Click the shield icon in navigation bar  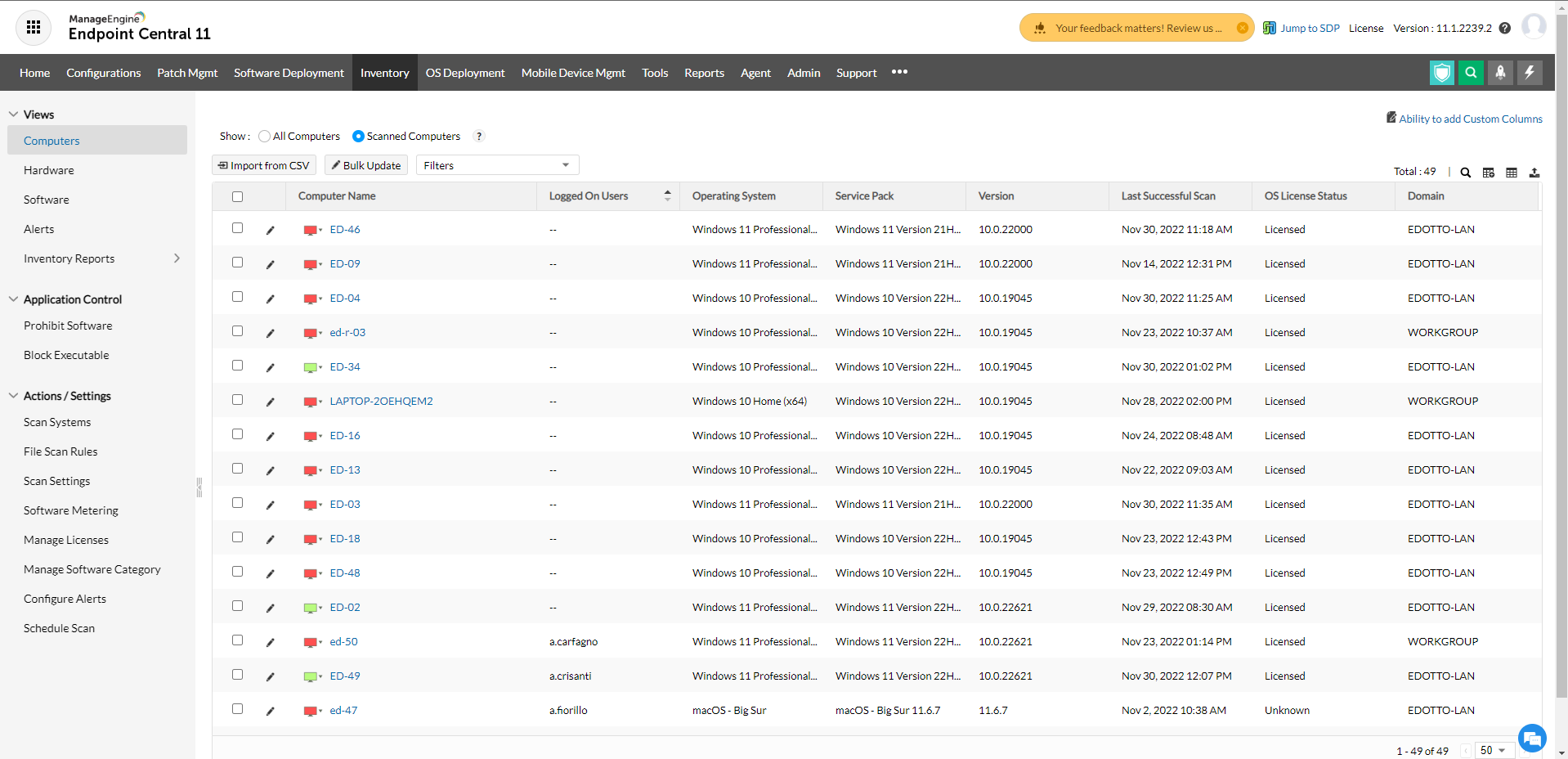[1442, 73]
